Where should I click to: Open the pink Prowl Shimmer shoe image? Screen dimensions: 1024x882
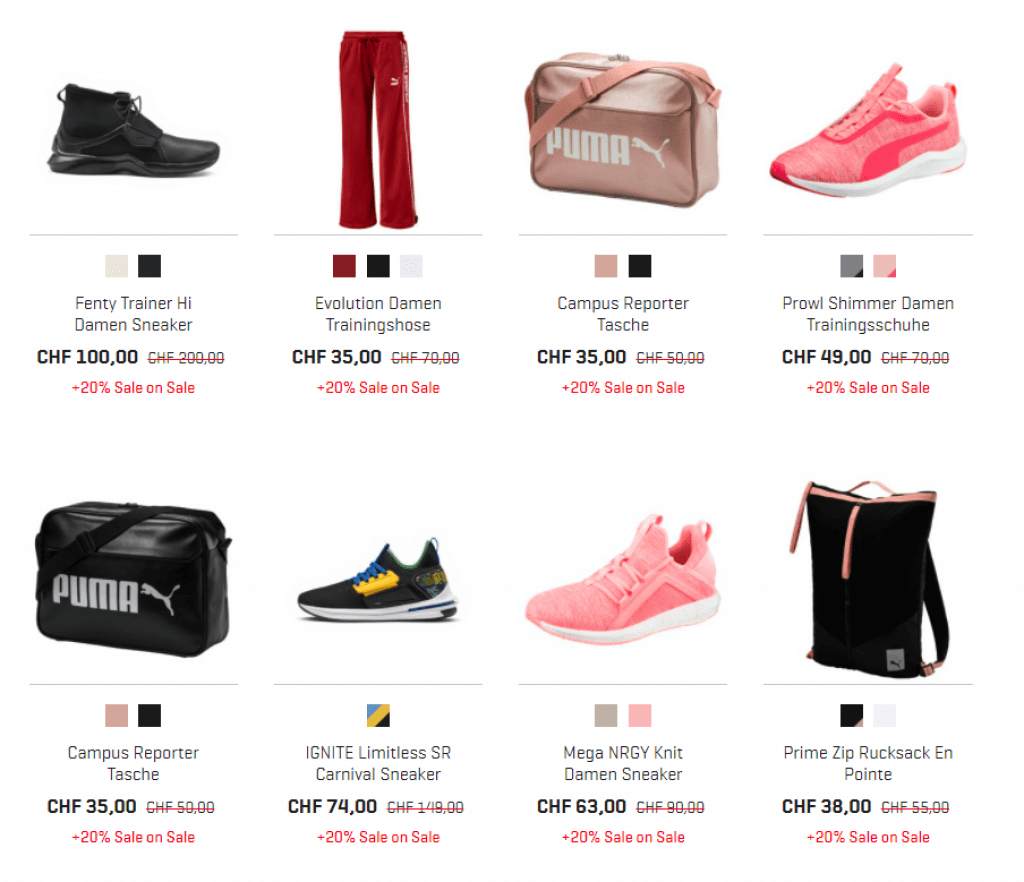pyautogui.click(x=868, y=131)
